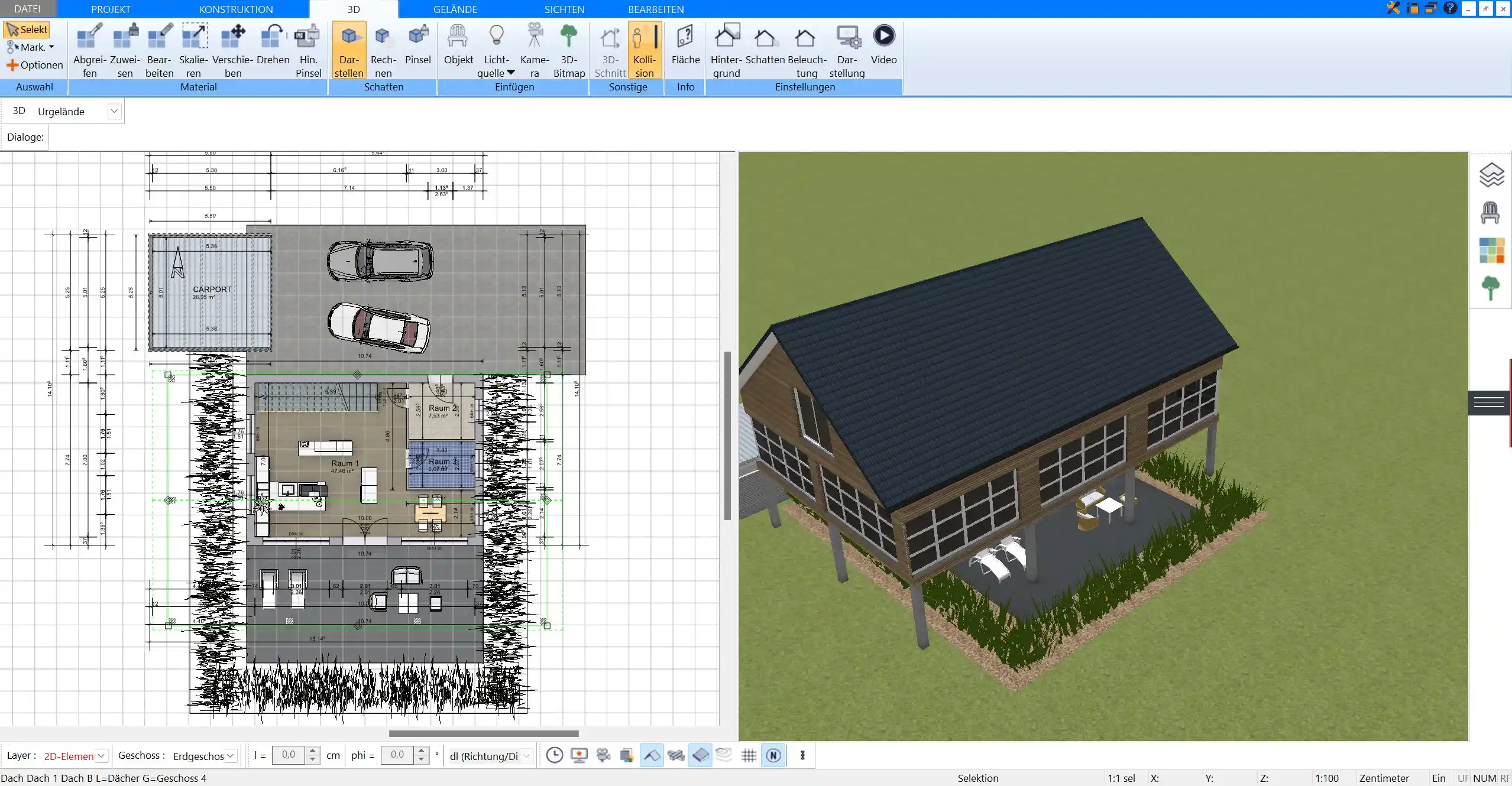Select the Abgreifen material picker tool
This screenshot has height=786, width=1512.
coord(90,50)
